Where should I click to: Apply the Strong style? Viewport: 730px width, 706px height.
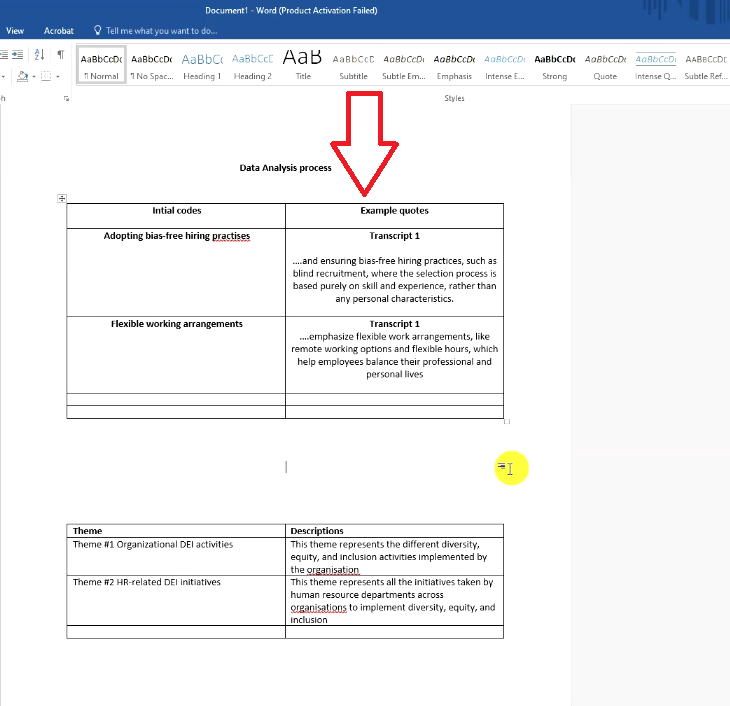click(x=555, y=65)
